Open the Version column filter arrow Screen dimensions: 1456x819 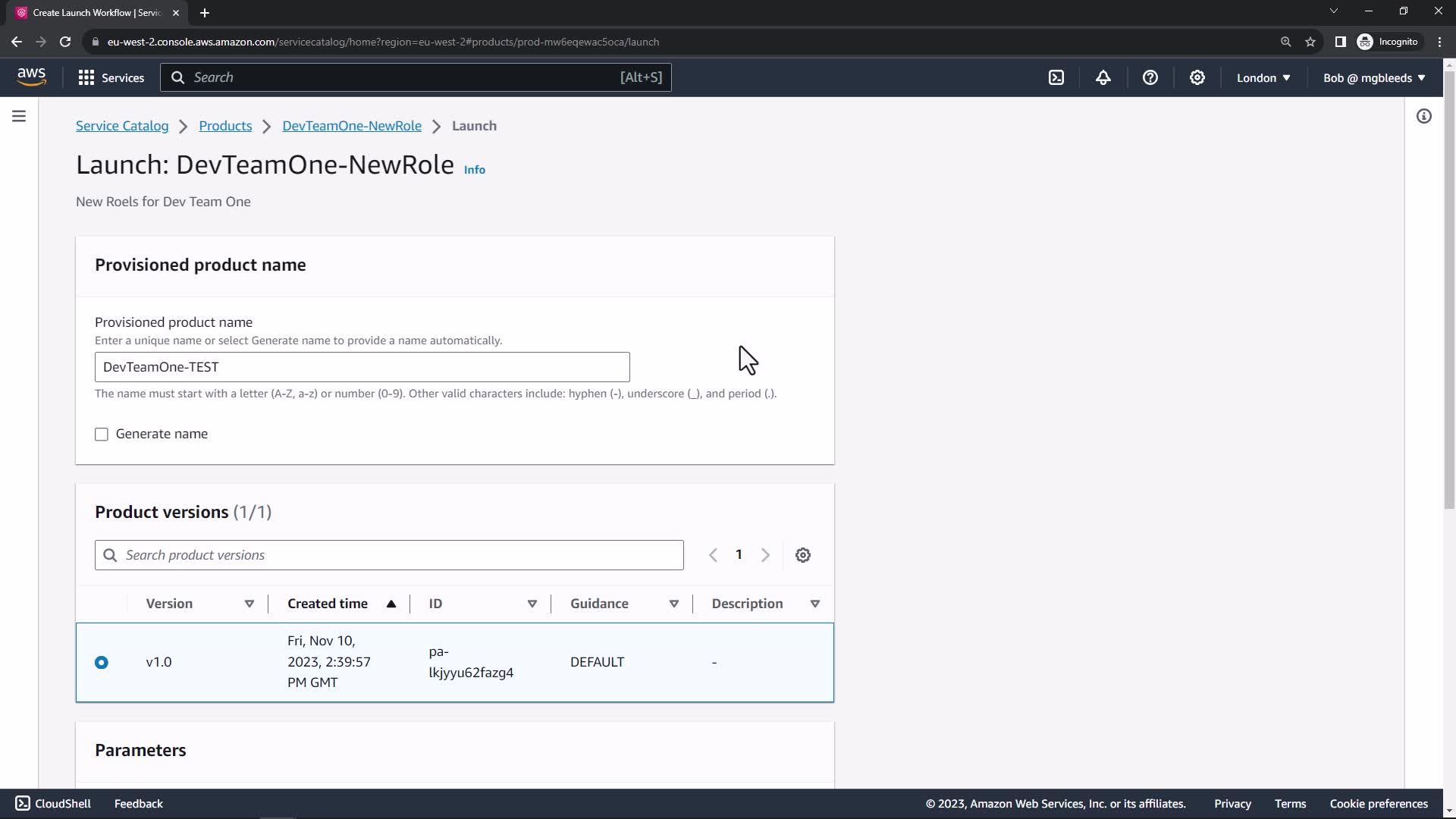(249, 604)
